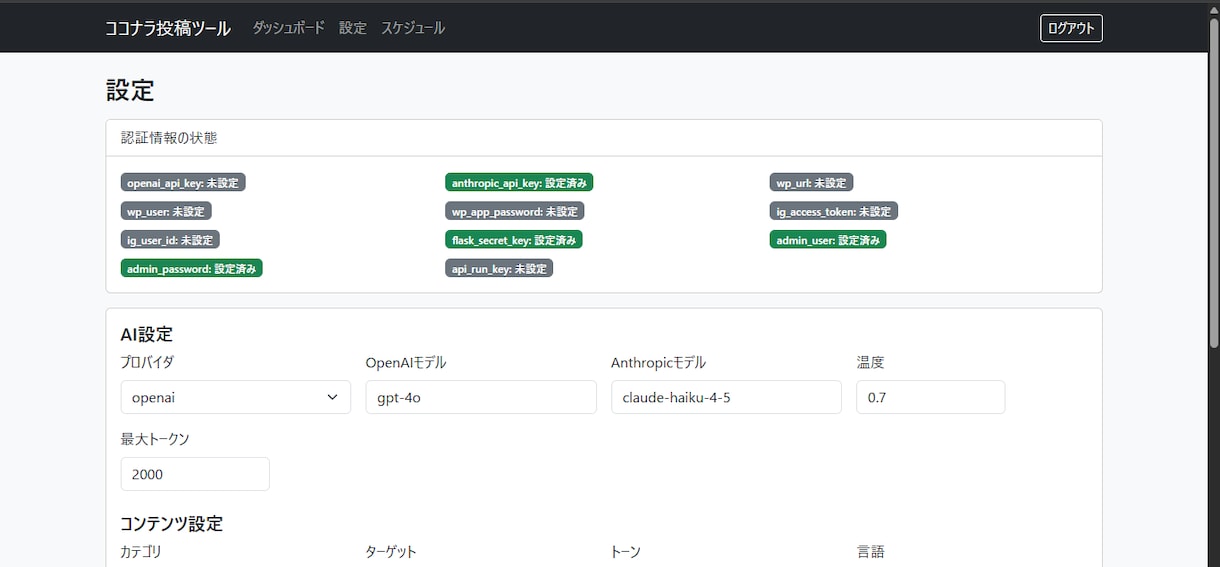Click the wp_app_password: 未設定 badge
Viewport: 1220px width, 567px height.
pyautogui.click(x=515, y=212)
